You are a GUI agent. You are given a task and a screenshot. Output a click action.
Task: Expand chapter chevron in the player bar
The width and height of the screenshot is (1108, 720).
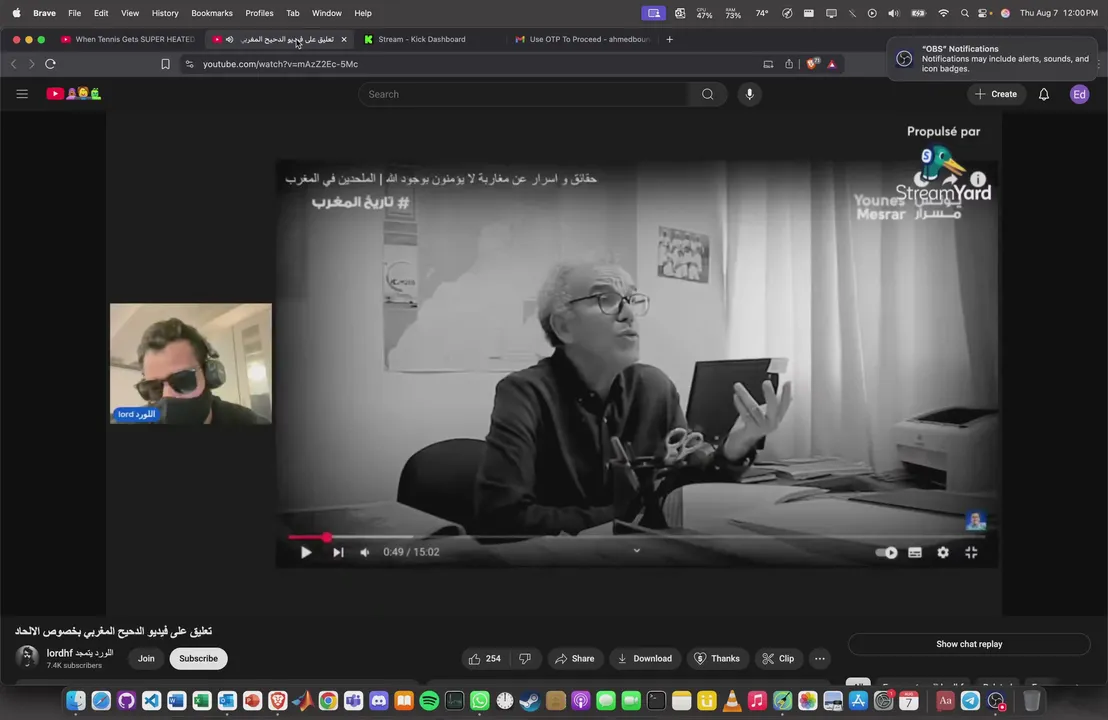tap(637, 550)
